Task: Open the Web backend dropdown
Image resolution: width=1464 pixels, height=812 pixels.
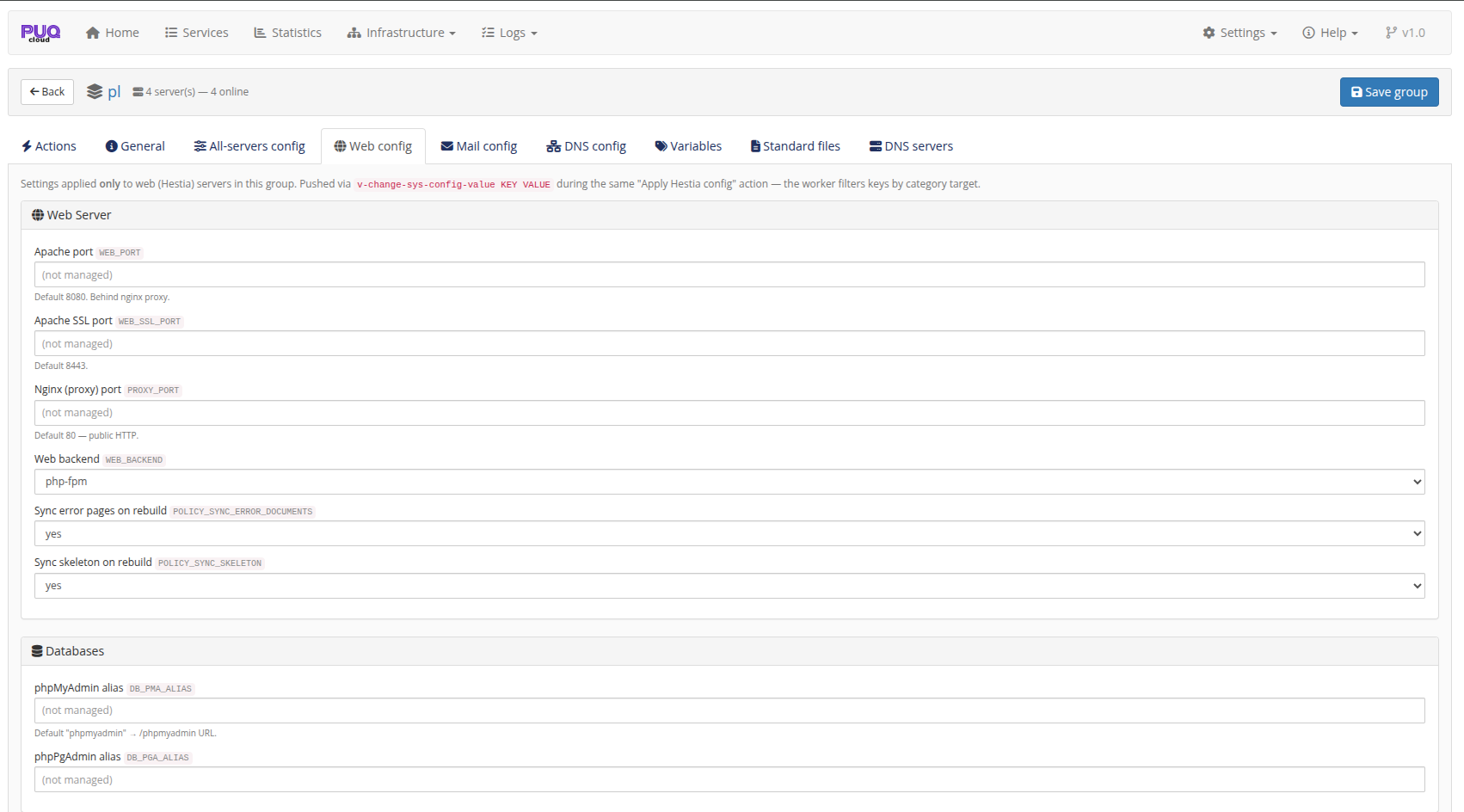Action: pos(729,482)
